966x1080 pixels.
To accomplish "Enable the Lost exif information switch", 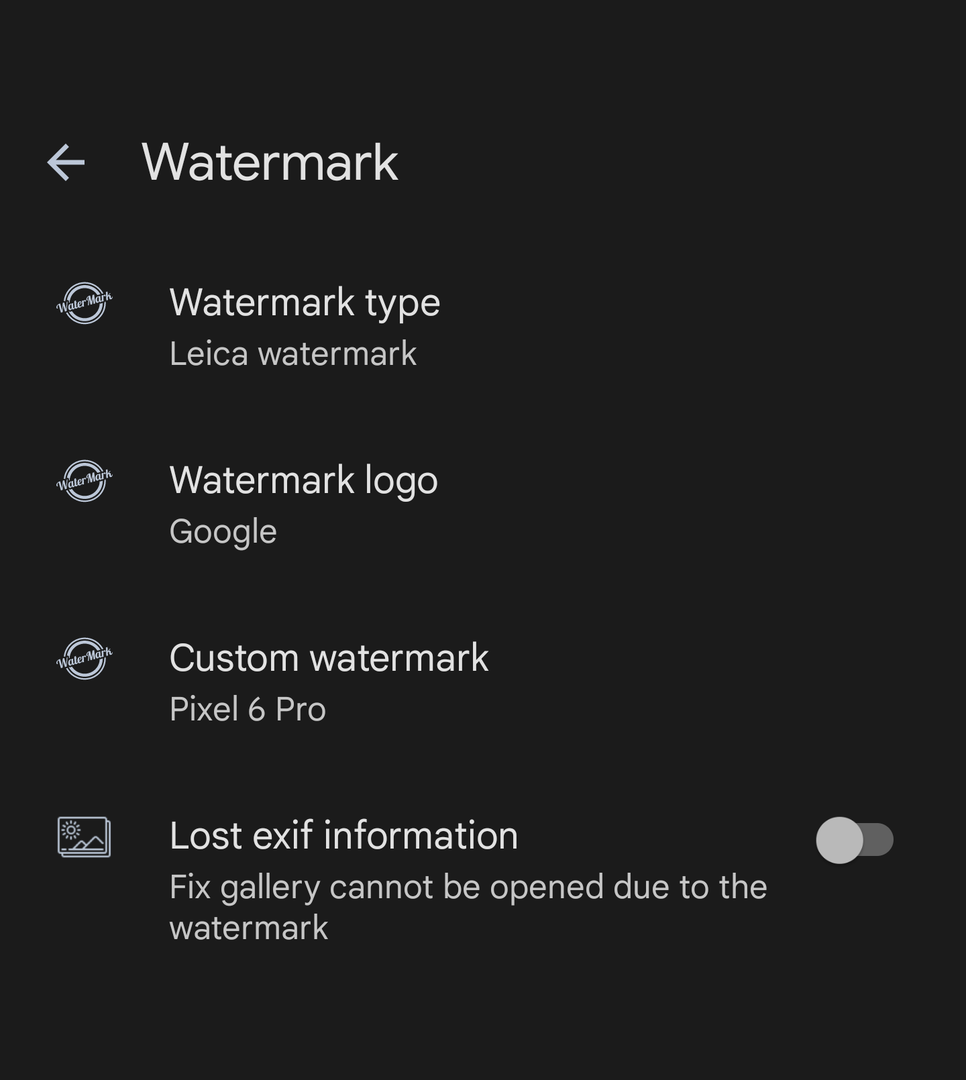I will 854,840.
